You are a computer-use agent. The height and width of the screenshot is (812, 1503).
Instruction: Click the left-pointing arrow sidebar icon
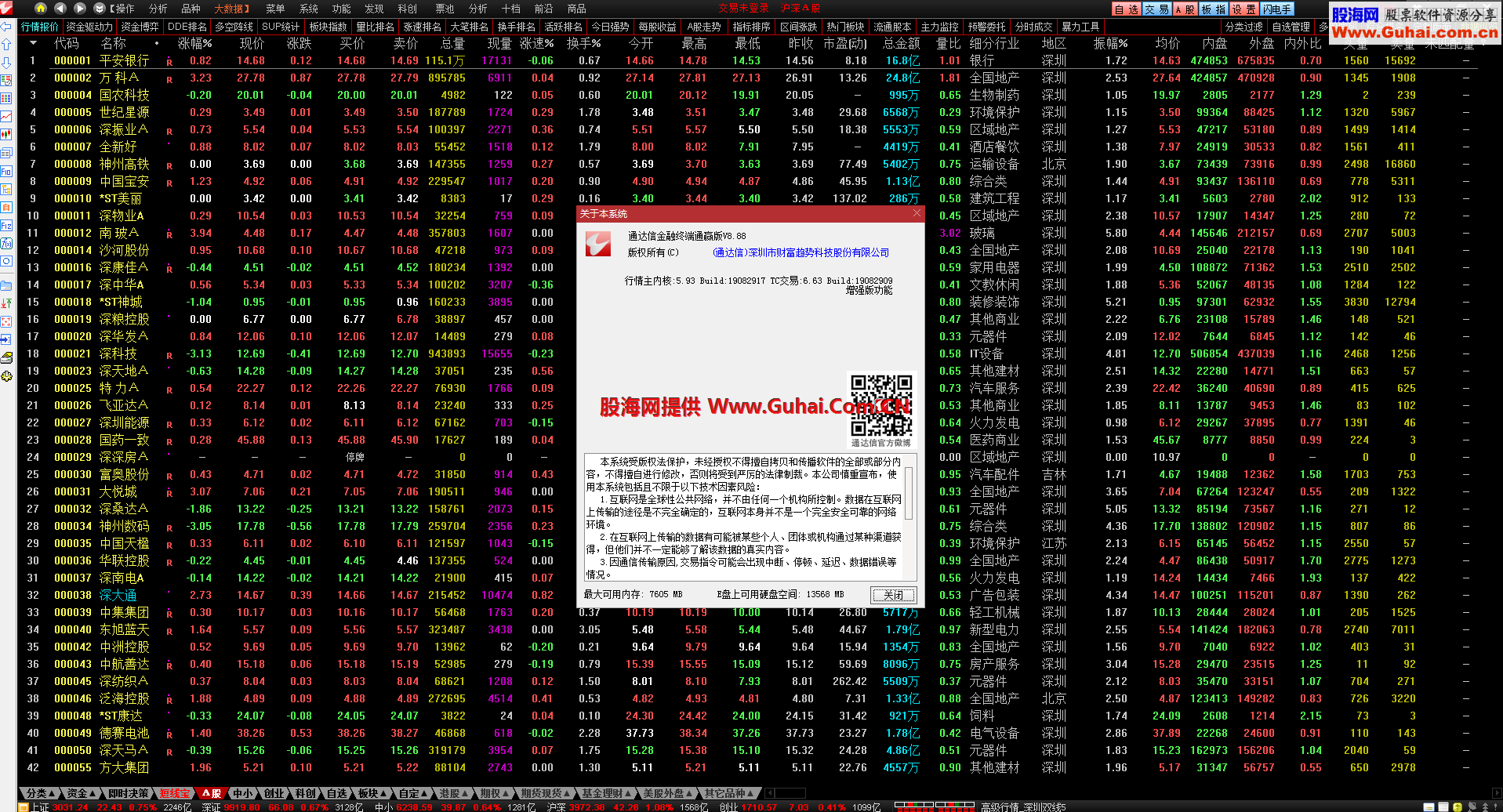point(6,27)
